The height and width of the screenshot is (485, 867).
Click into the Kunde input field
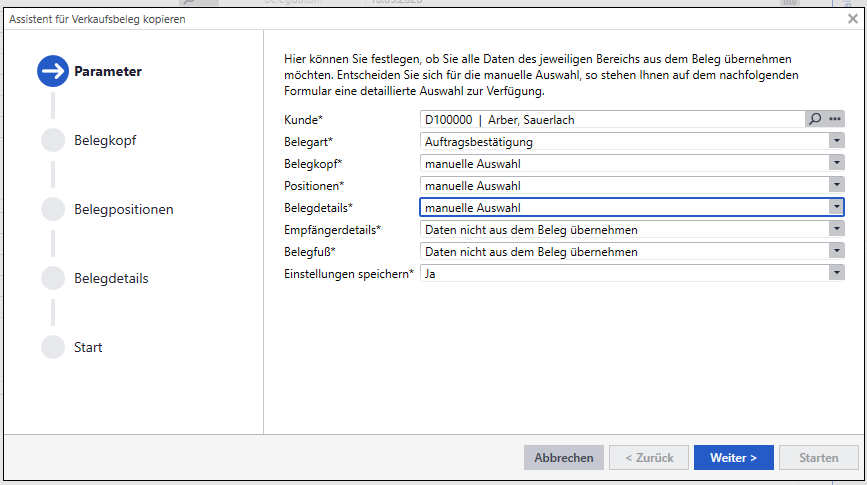(610, 119)
